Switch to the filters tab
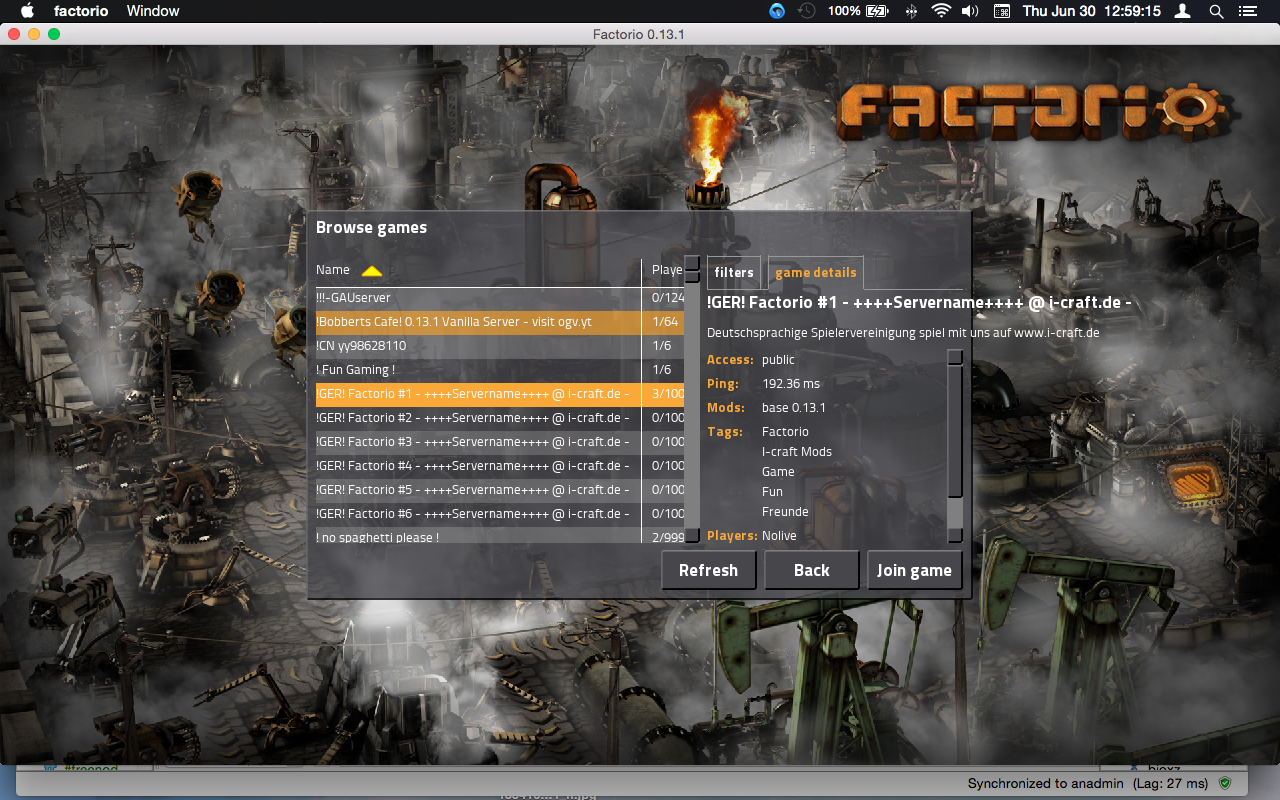This screenshot has width=1280, height=800. 734,273
